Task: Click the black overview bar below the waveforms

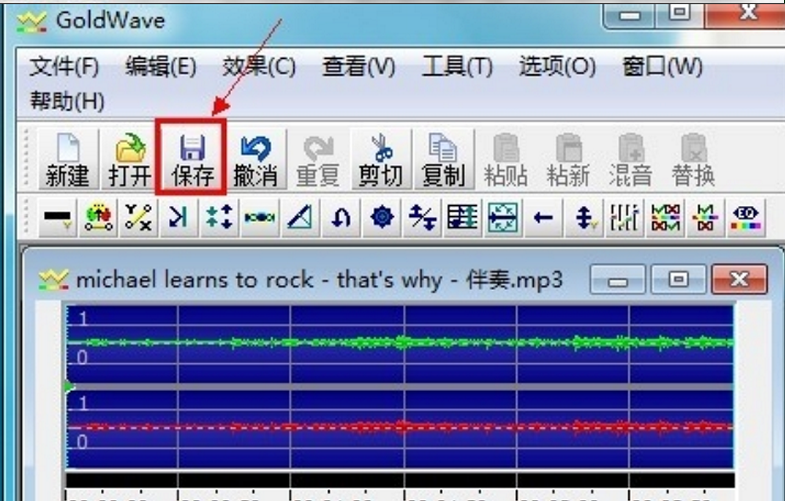Action: [x=401, y=480]
